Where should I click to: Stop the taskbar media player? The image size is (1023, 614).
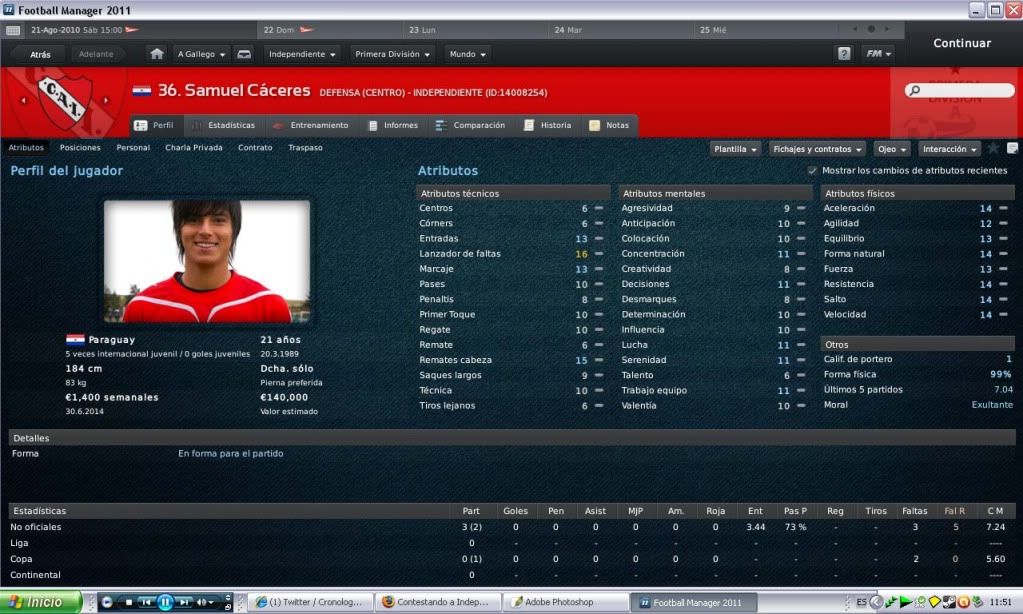[x=129, y=602]
